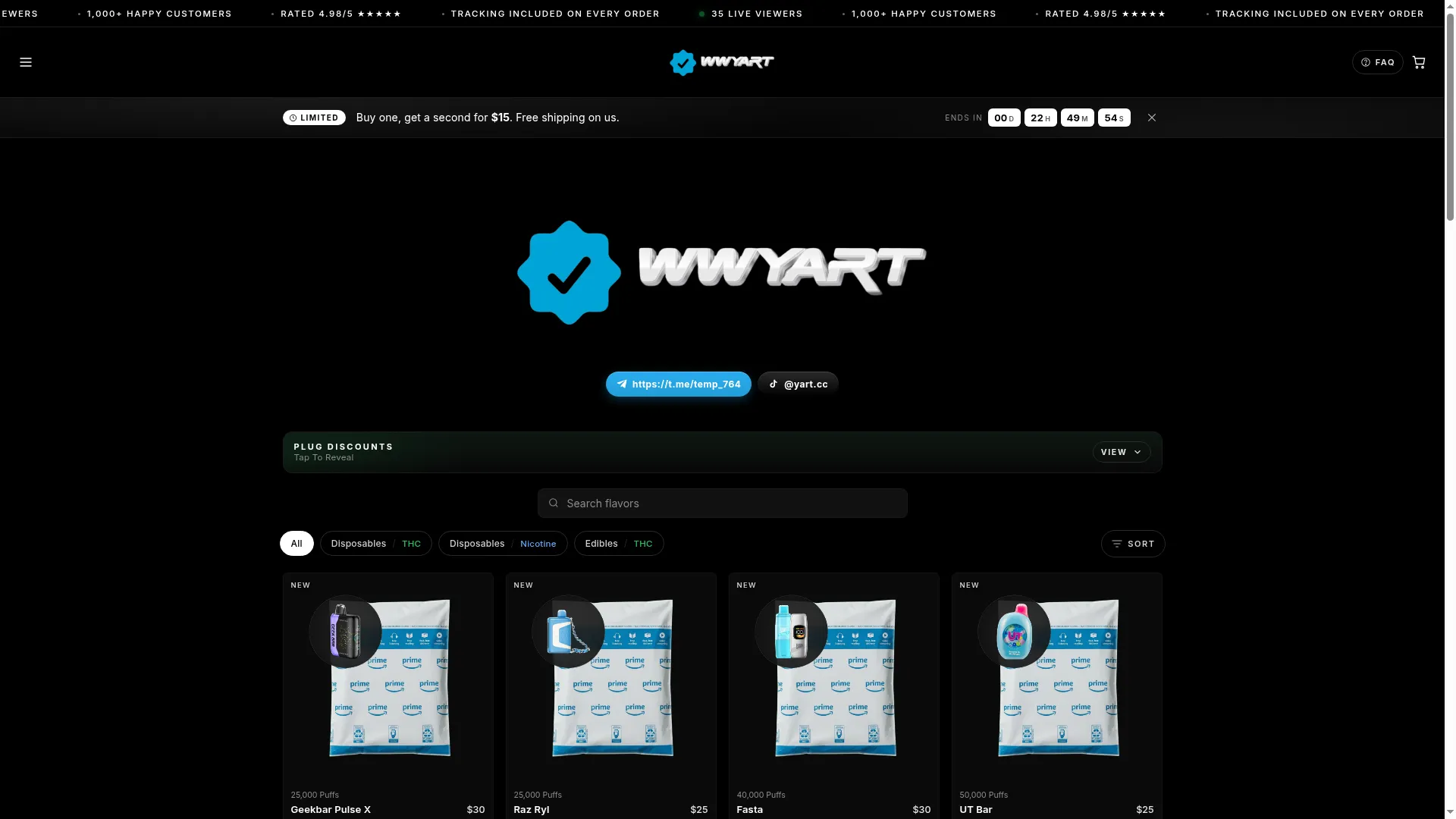Click the Geekbar Pulse X $30 price
The image size is (1456, 819).
coord(475,809)
